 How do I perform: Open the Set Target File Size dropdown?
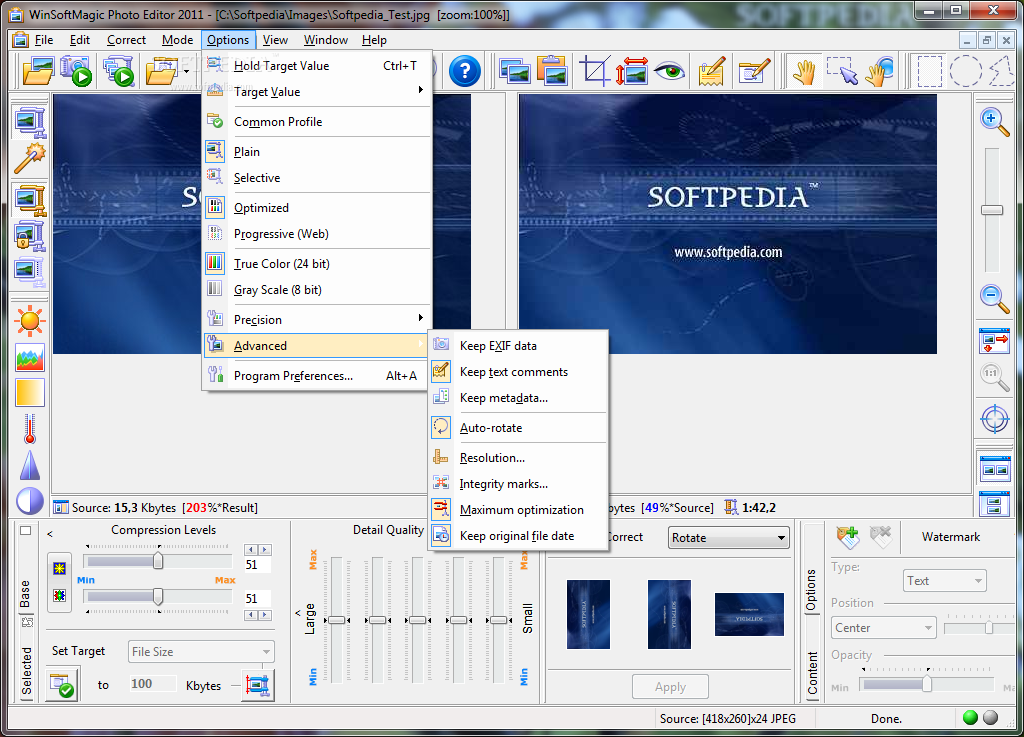(x=201, y=651)
